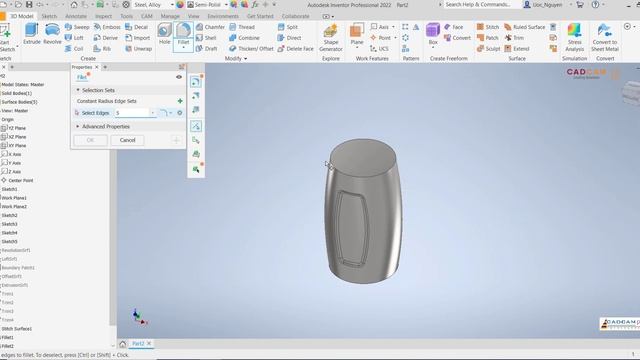640x360 pixels.
Task: Pick the Derive tool
Action: pyautogui.click(x=106, y=38)
